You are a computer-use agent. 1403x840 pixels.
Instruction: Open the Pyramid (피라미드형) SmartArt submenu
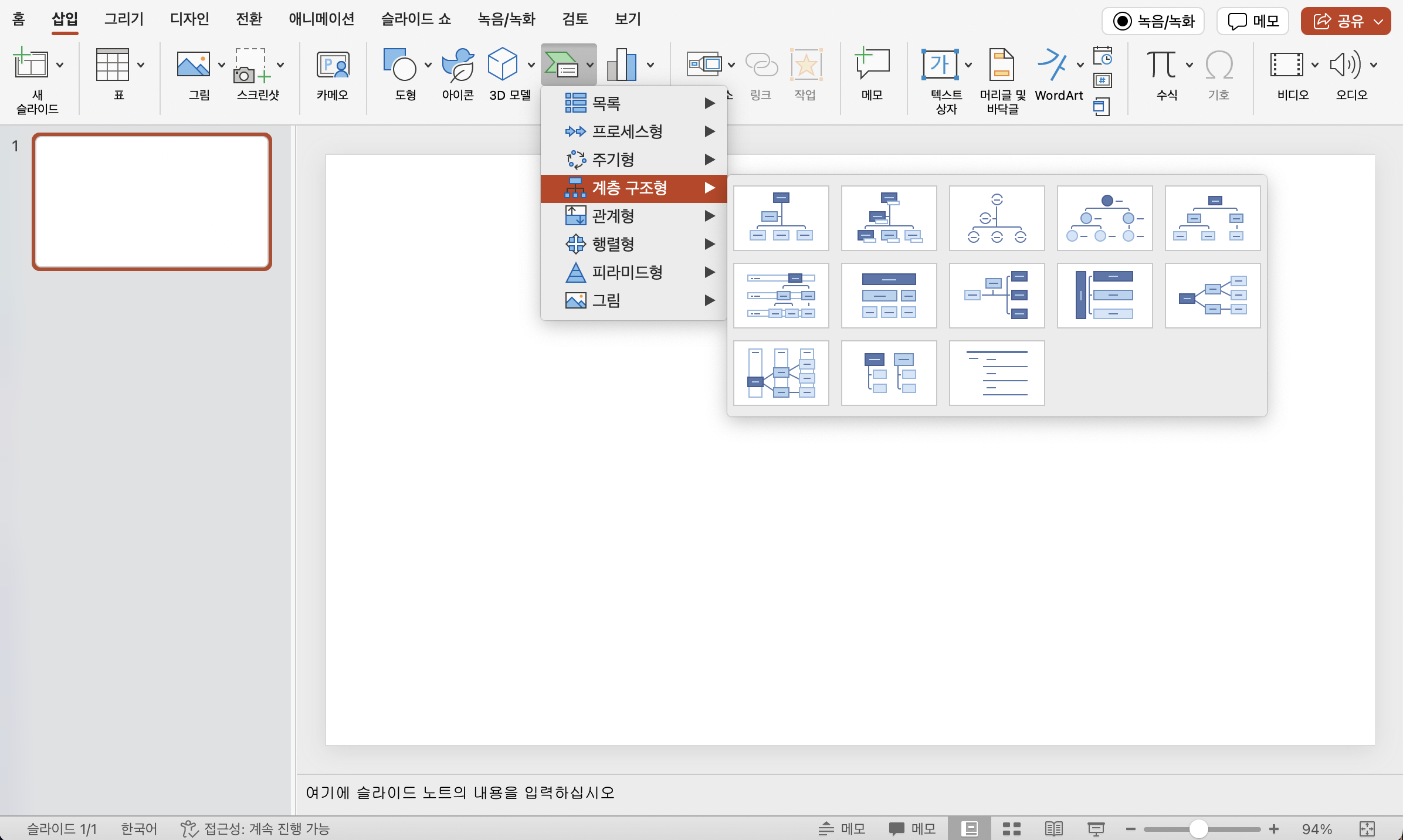click(x=634, y=272)
